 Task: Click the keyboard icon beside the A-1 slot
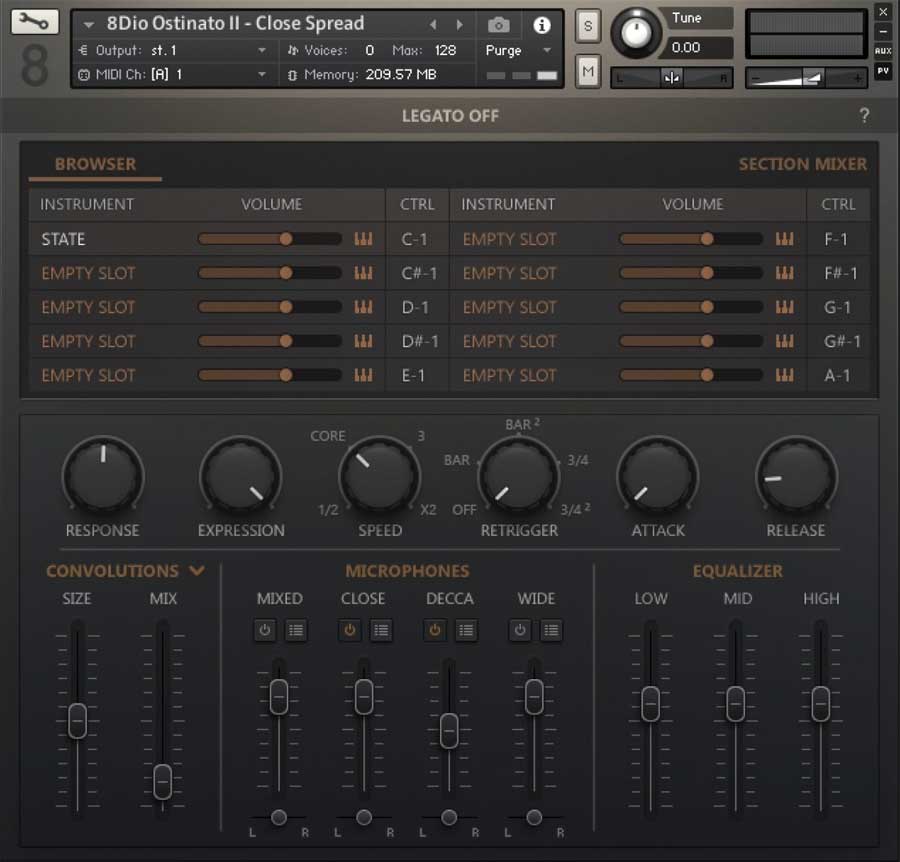(x=785, y=375)
